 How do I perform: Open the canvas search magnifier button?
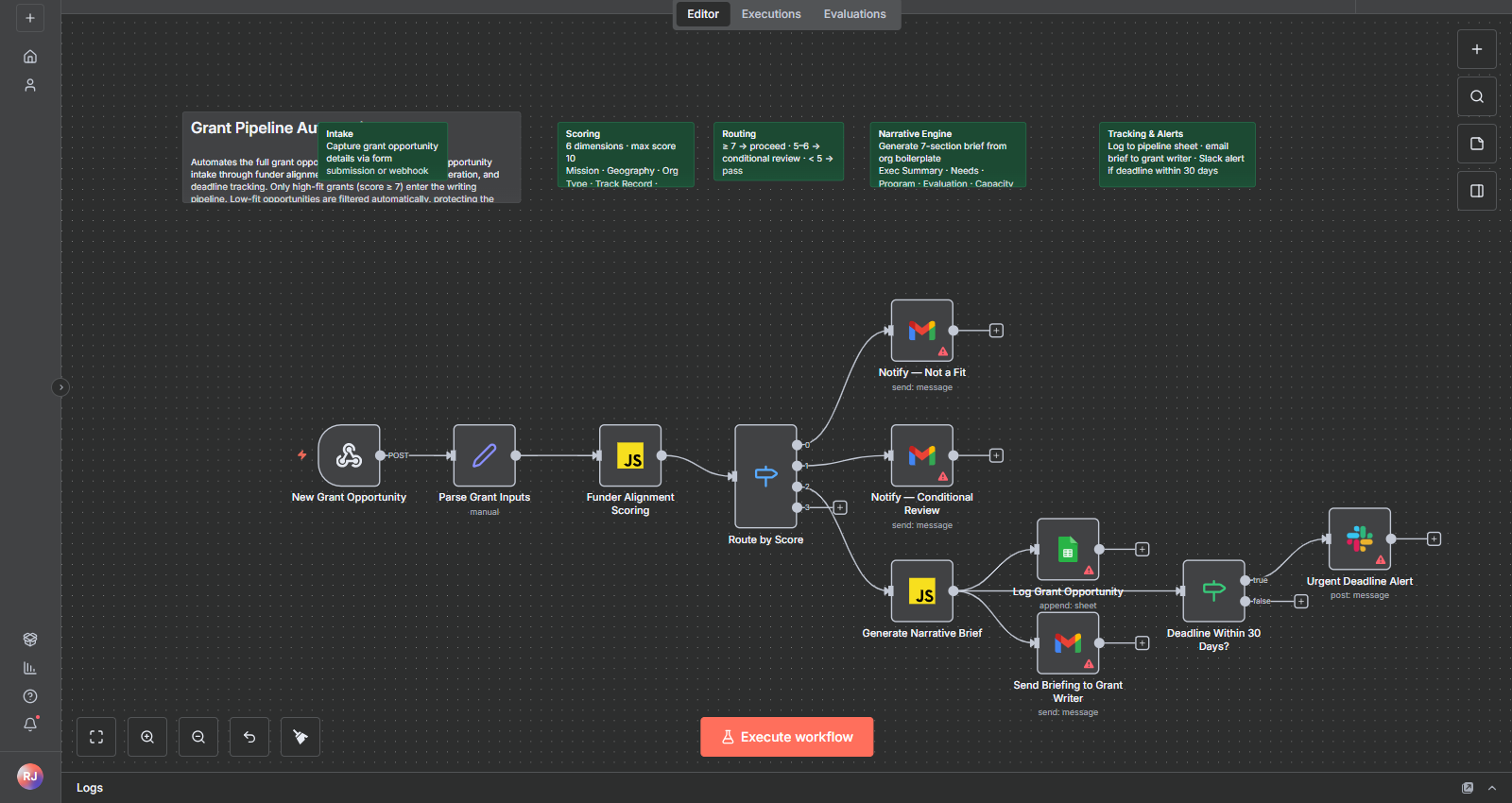pyautogui.click(x=1477, y=96)
